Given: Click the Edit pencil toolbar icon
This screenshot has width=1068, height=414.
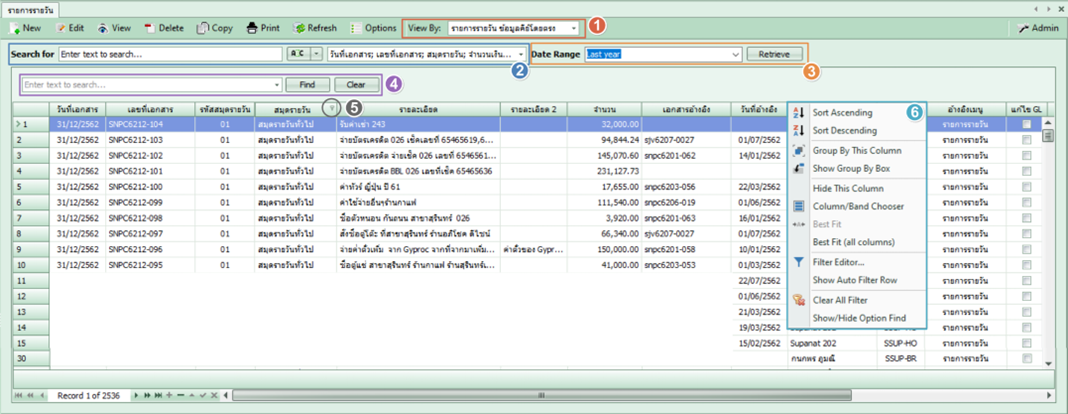Looking at the screenshot, I should click(62, 28).
